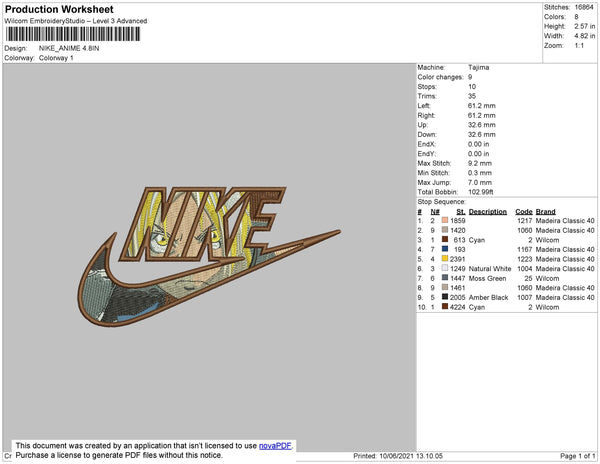
Task: Select thread code 1167 in row 4
Action: tap(525, 249)
